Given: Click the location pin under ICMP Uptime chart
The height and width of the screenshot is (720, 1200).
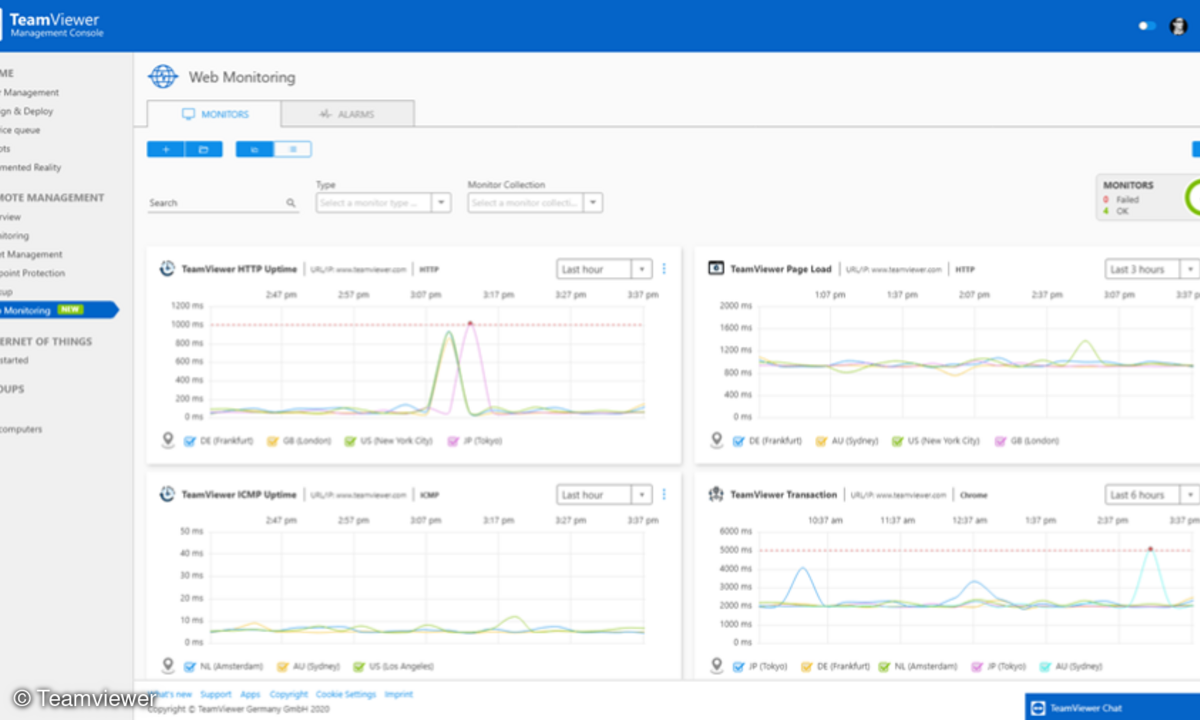Looking at the screenshot, I should (x=167, y=666).
